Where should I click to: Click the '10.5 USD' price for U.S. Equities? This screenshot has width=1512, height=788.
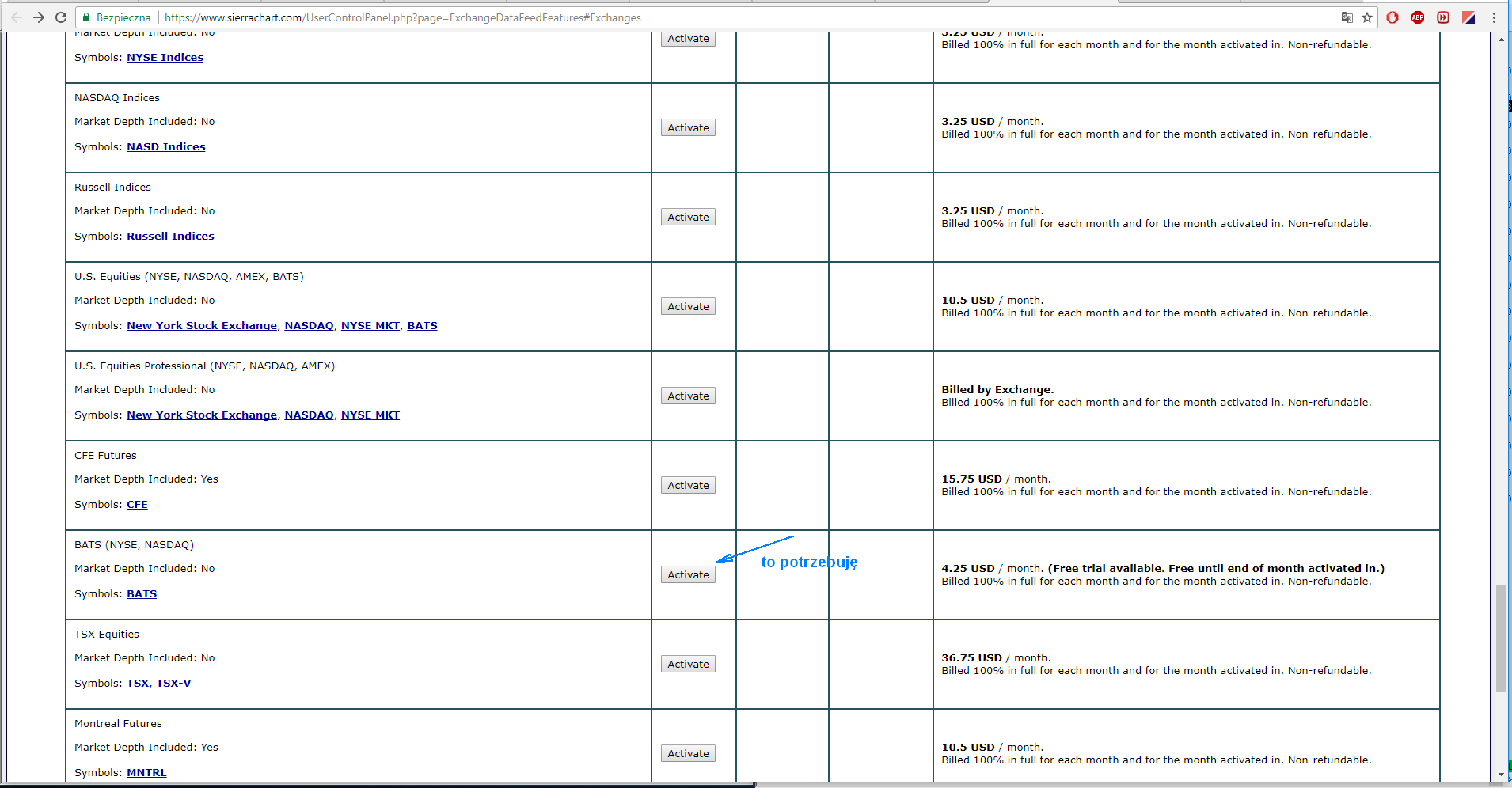967,301
